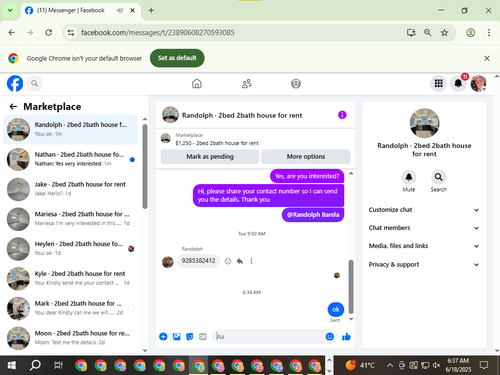Search in conversation magnifier icon
Image resolution: width=500 pixels, height=375 pixels.
click(x=438, y=177)
